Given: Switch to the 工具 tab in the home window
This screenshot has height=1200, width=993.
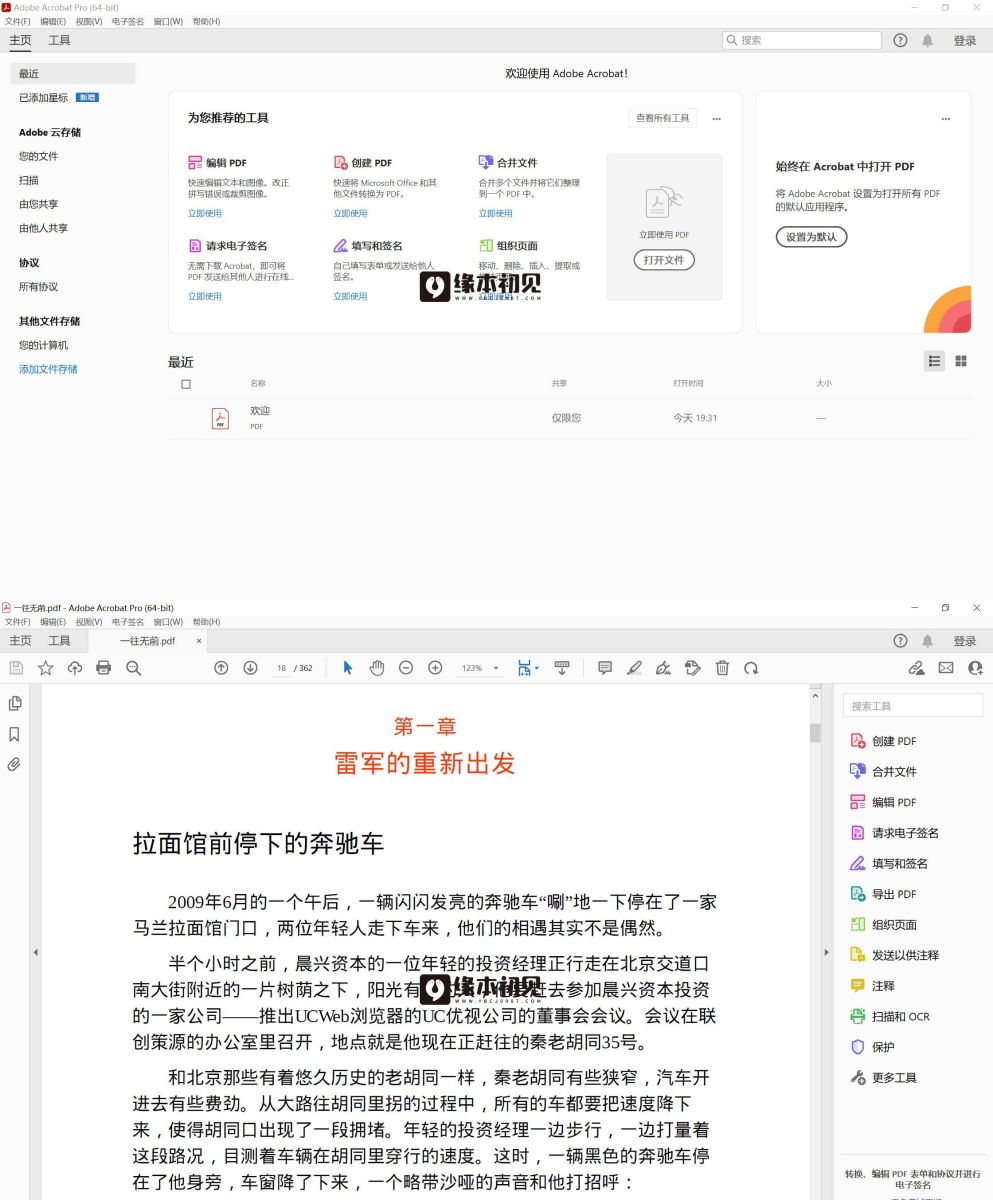Looking at the screenshot, I should point(60,40).
